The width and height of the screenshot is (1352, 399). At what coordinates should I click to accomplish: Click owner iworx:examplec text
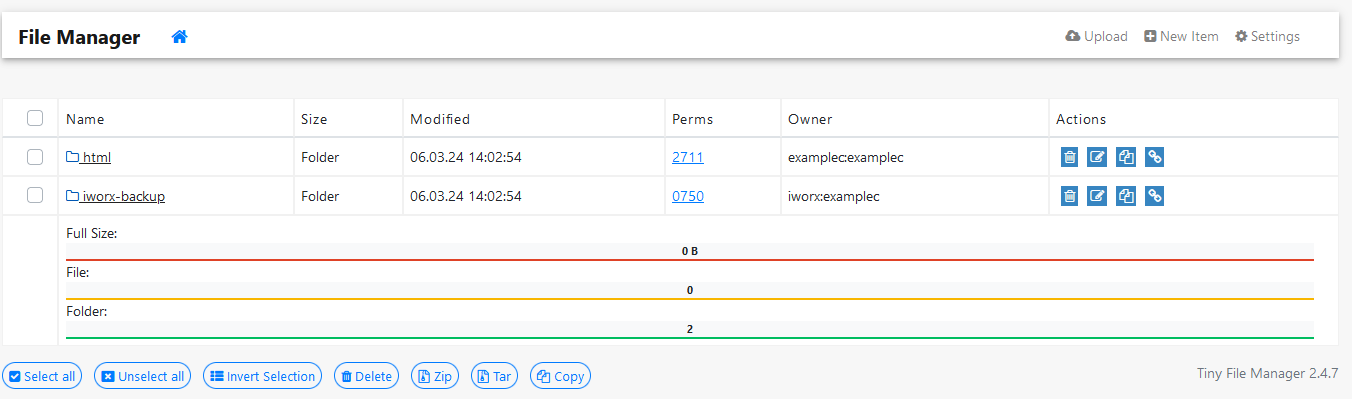click(x=834, y=196)
